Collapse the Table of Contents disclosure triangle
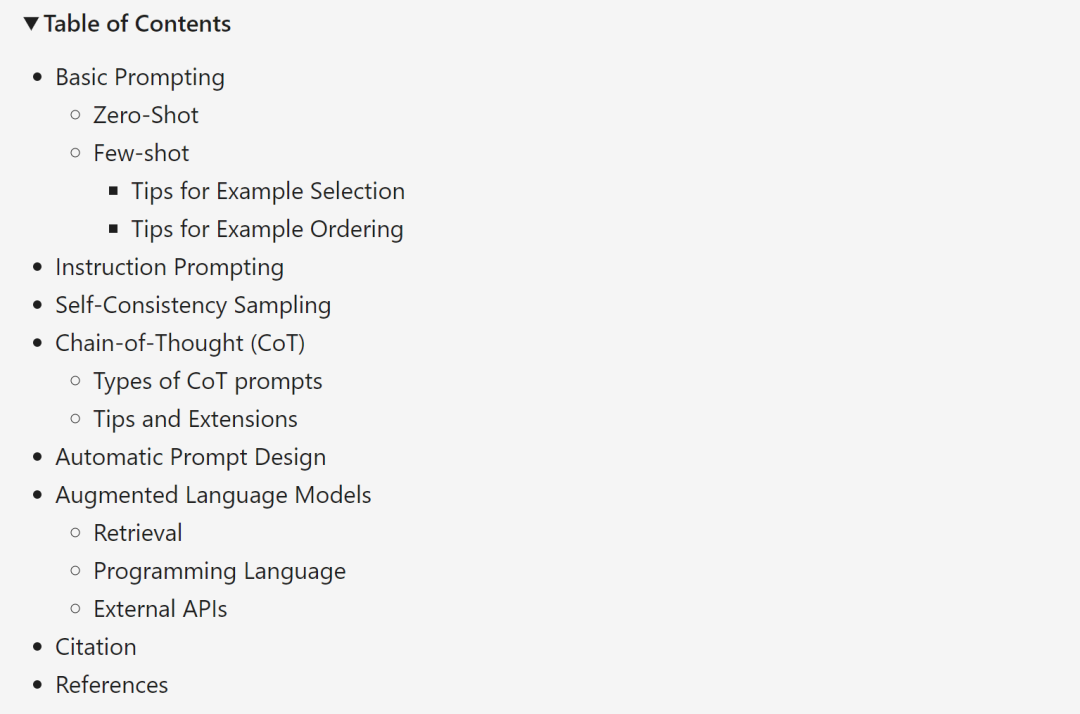1080x714 pixels. click(29, 22)
